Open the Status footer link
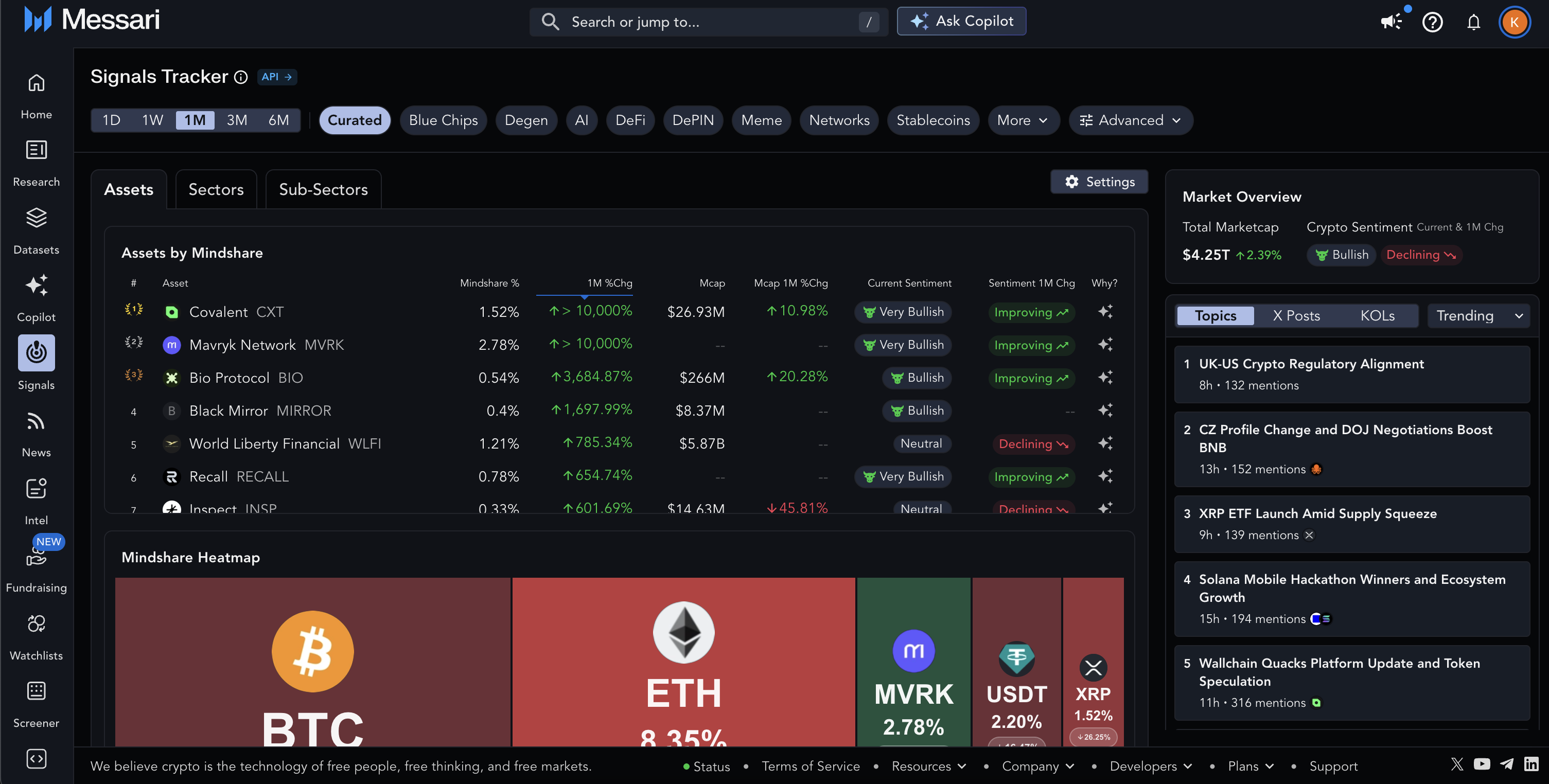The image size is (1549, 784). point(707,766)
